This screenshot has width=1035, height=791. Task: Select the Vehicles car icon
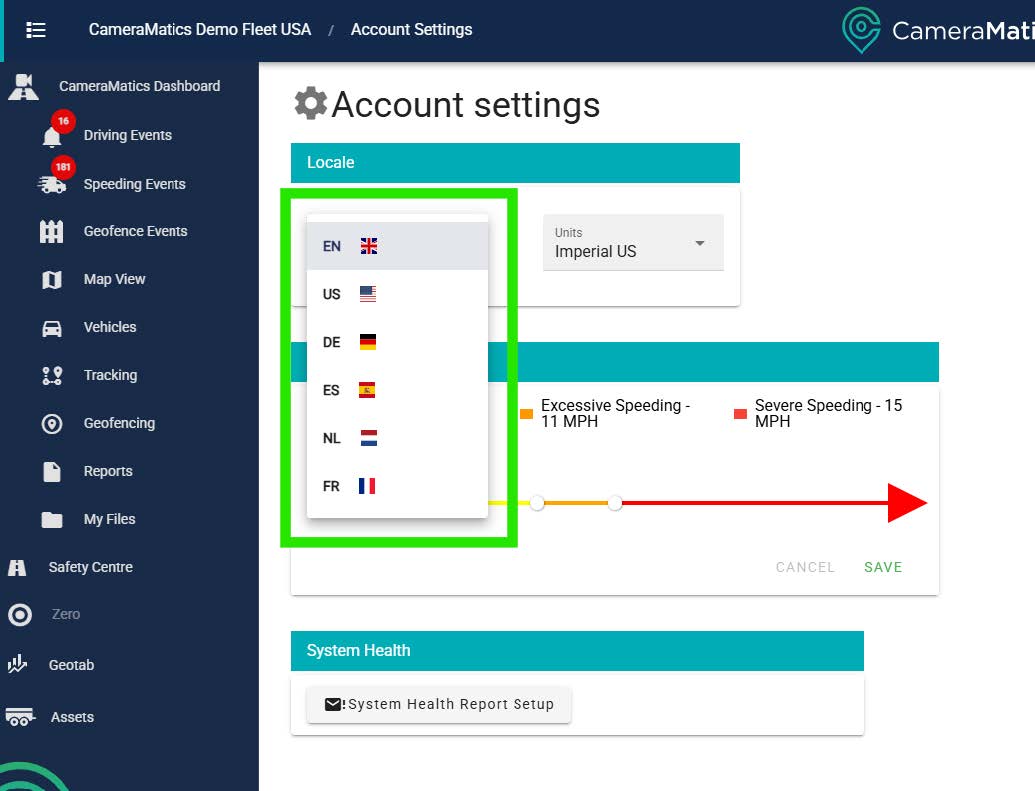(52, 328)
